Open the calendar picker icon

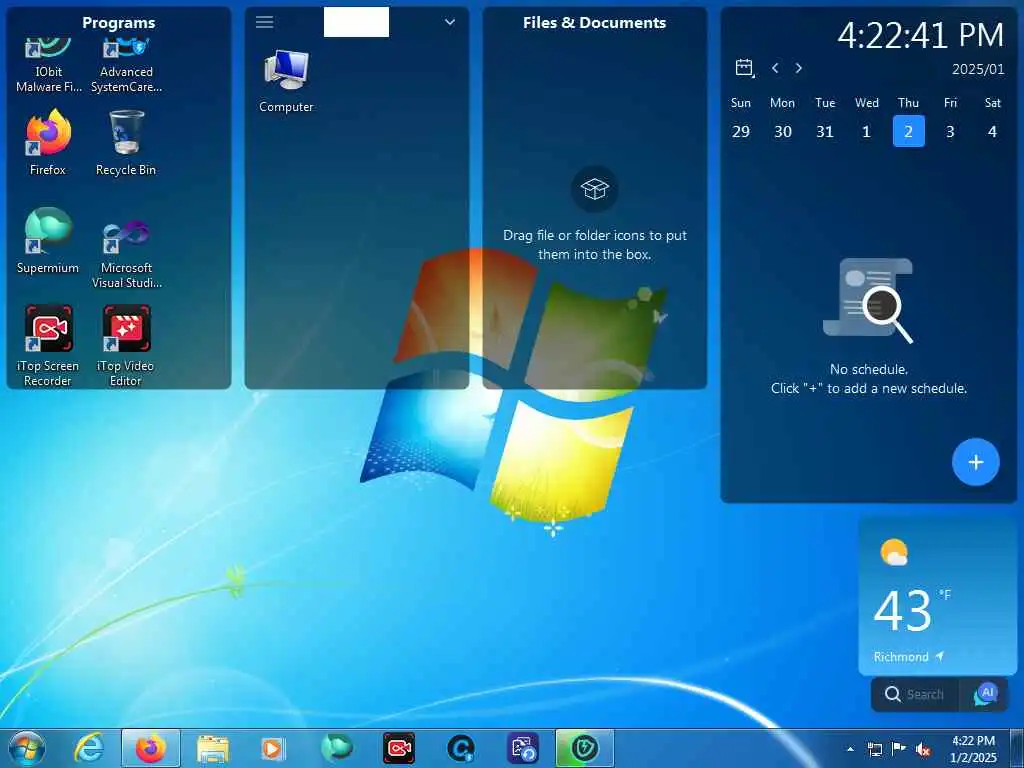pos(744,68)
